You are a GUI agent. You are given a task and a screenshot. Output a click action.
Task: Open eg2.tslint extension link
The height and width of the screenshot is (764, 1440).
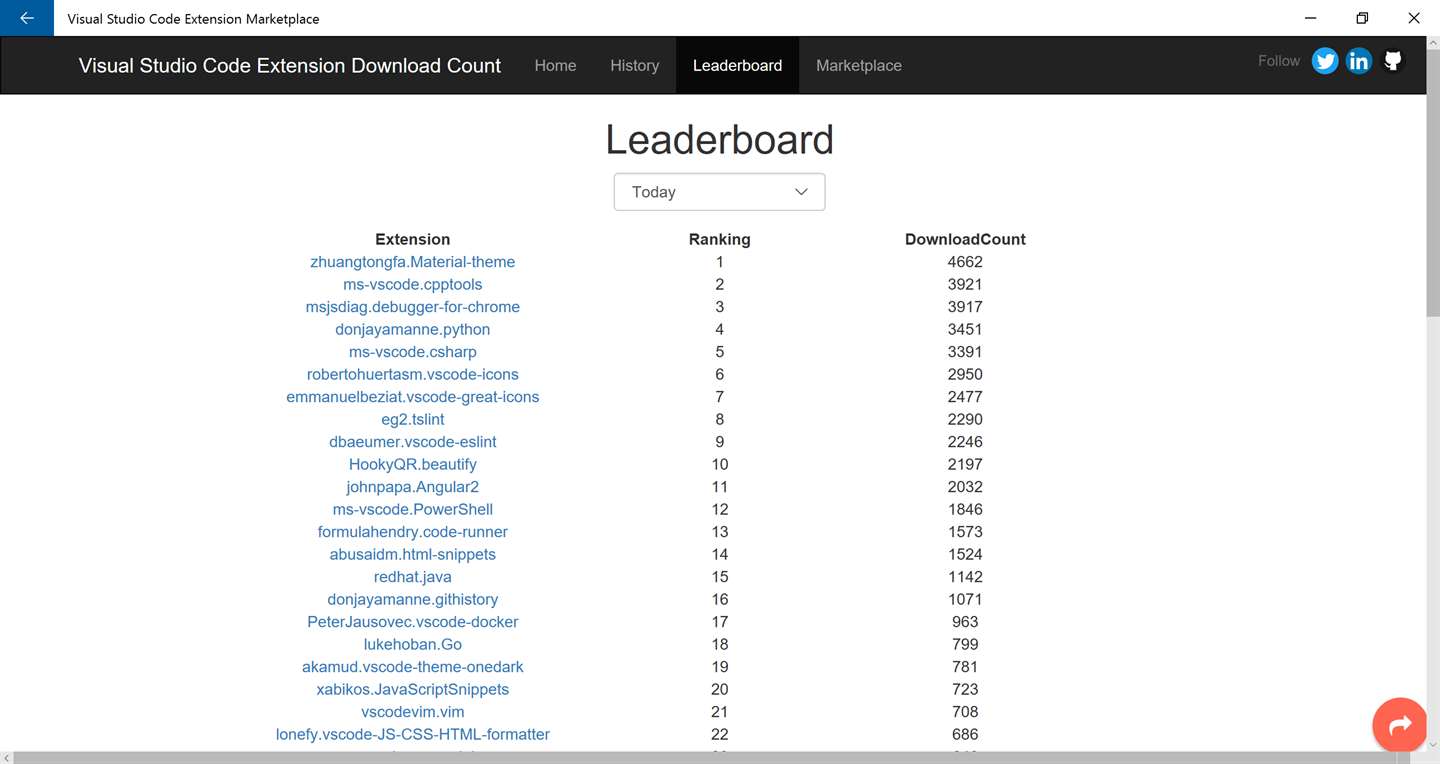[413, 419]
